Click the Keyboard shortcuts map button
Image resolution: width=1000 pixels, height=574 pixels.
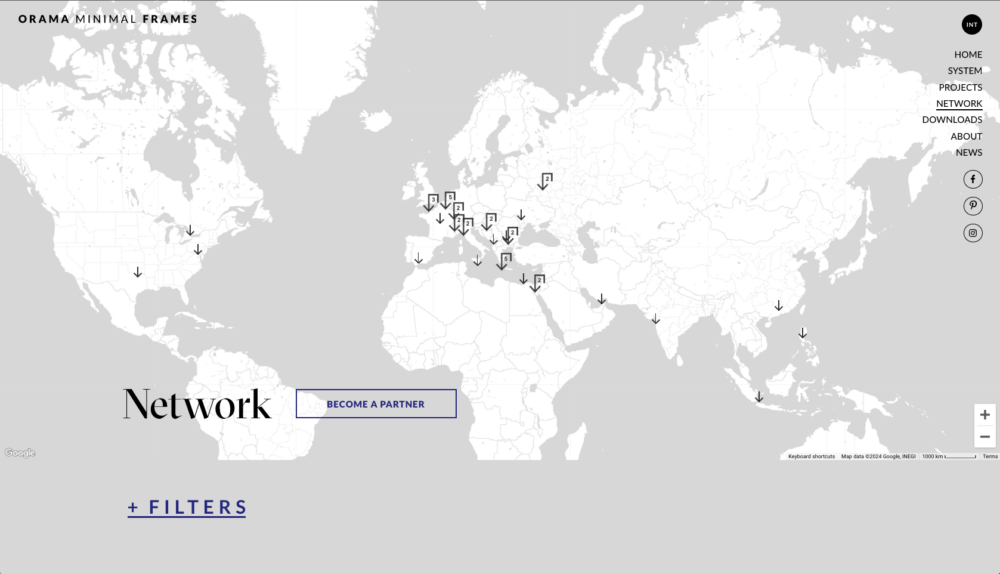tap(811, 456)
